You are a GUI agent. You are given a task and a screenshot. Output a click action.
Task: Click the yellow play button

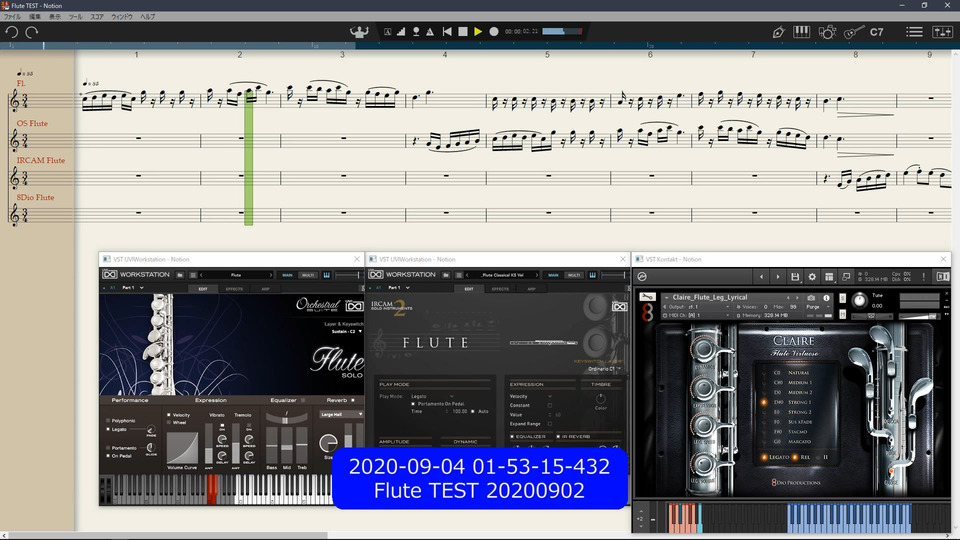coord(478,32)
